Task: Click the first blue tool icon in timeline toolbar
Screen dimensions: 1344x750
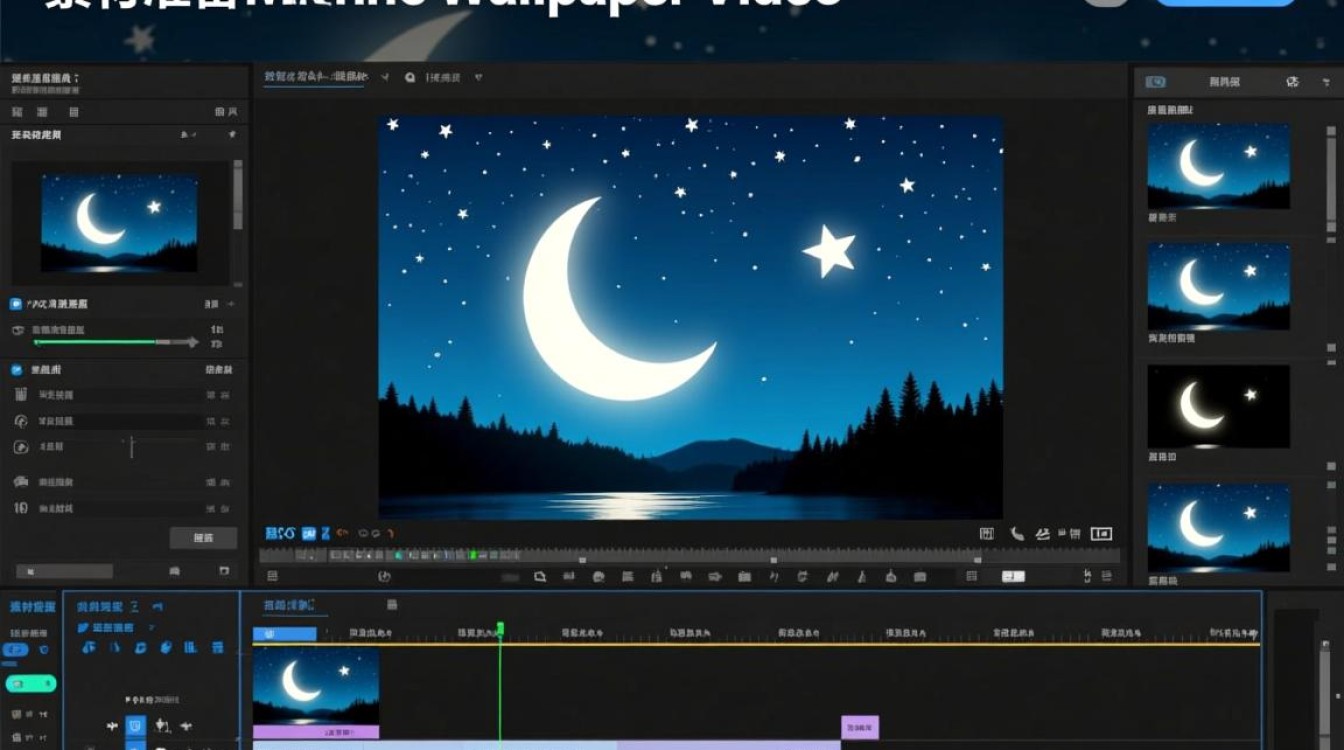Action: pyautogui.click(x=89, y=648)
